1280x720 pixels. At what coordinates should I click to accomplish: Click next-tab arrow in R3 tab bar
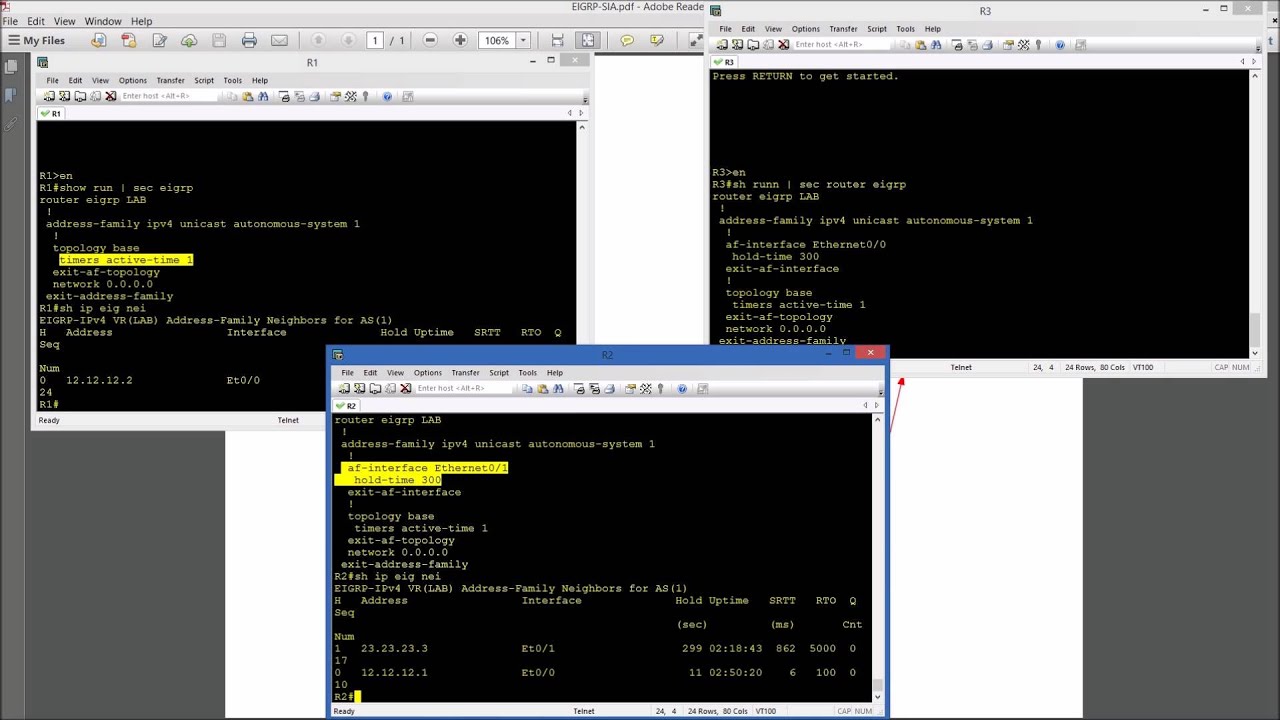(1254, 62)
